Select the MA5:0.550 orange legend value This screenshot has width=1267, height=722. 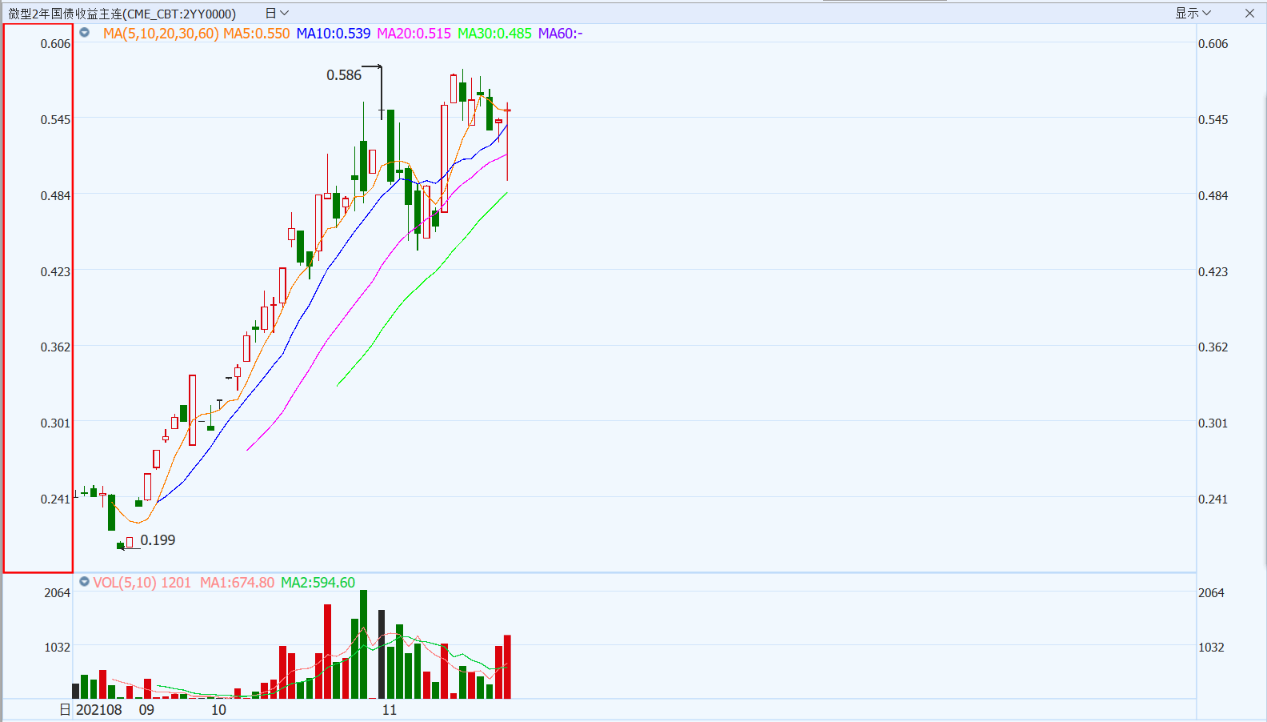tap(256, 33)
